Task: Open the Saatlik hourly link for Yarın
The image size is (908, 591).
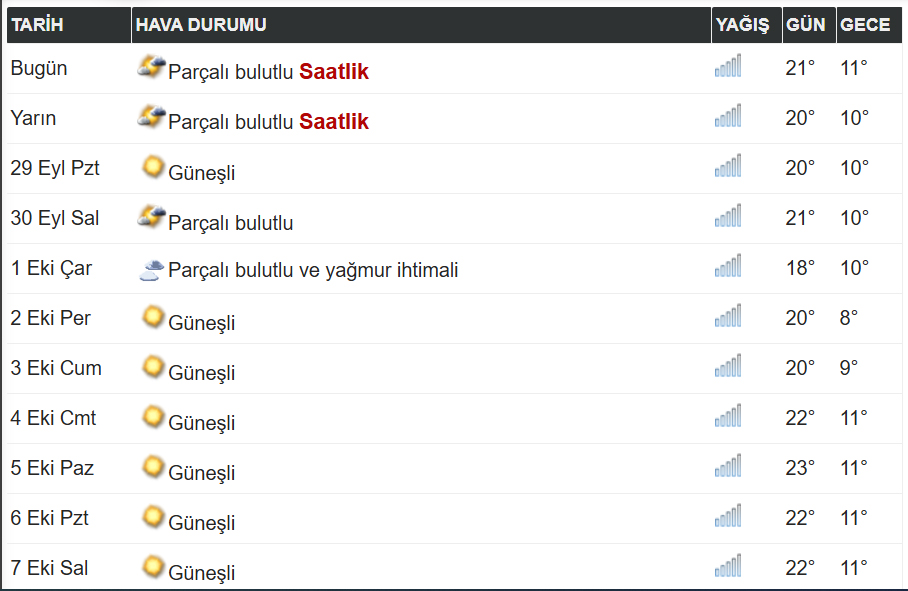Action: [334, 122]
